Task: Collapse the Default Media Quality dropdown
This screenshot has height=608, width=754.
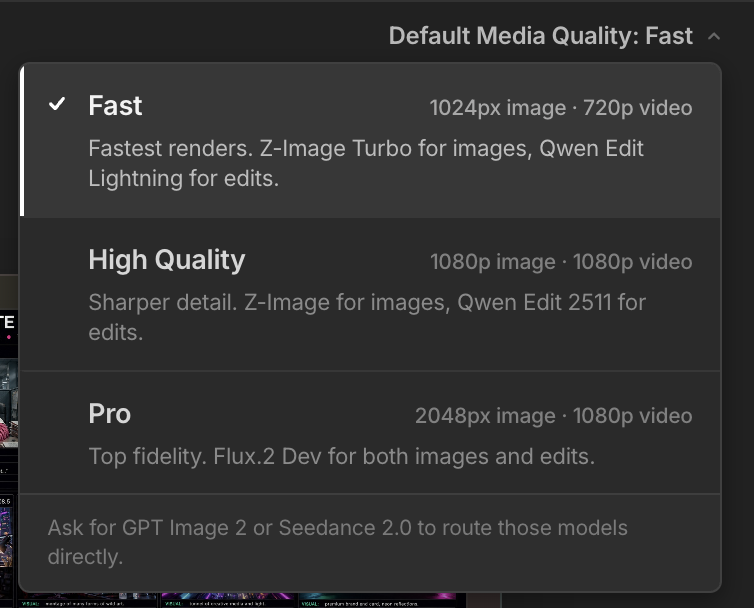Action: [554, 36]
